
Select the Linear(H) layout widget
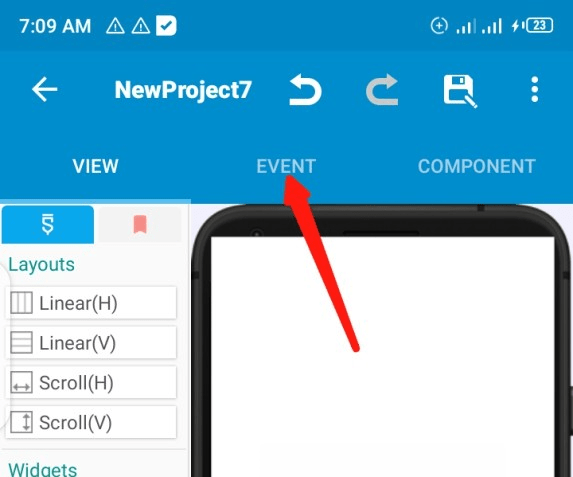[x=91, y=303]
